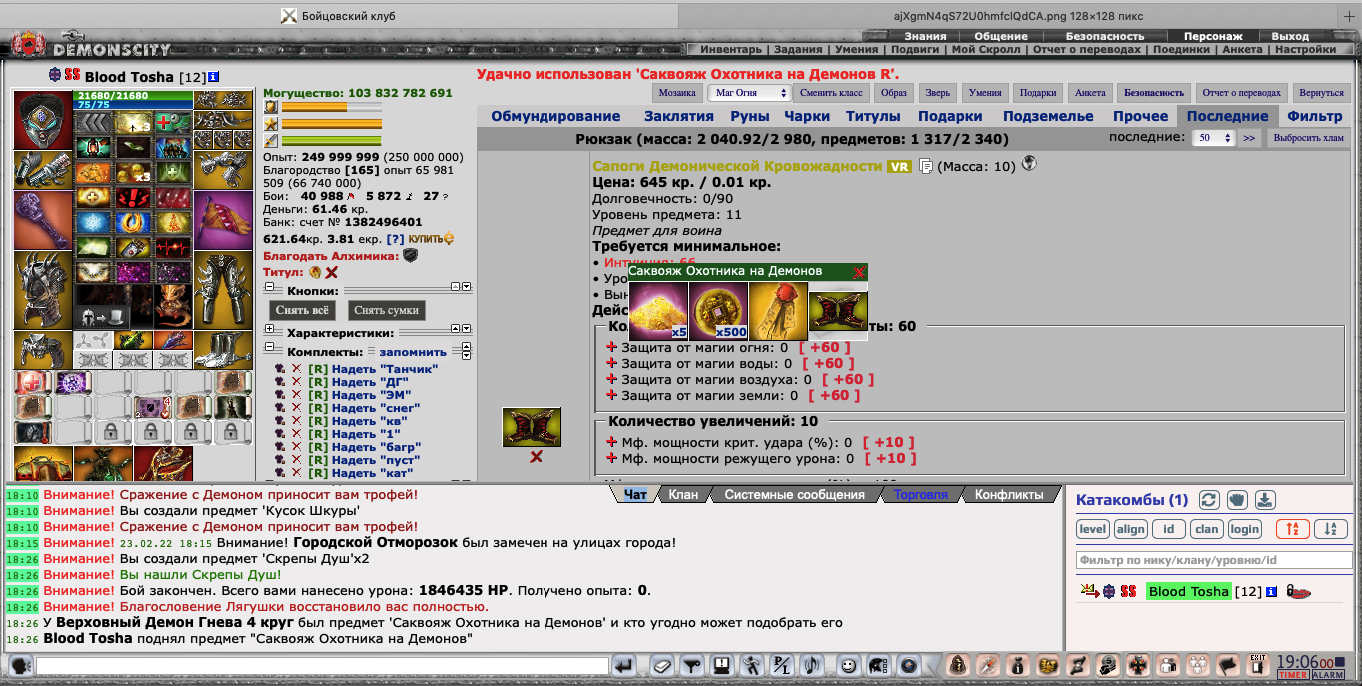Open the Чат tab

pos(635,494)
